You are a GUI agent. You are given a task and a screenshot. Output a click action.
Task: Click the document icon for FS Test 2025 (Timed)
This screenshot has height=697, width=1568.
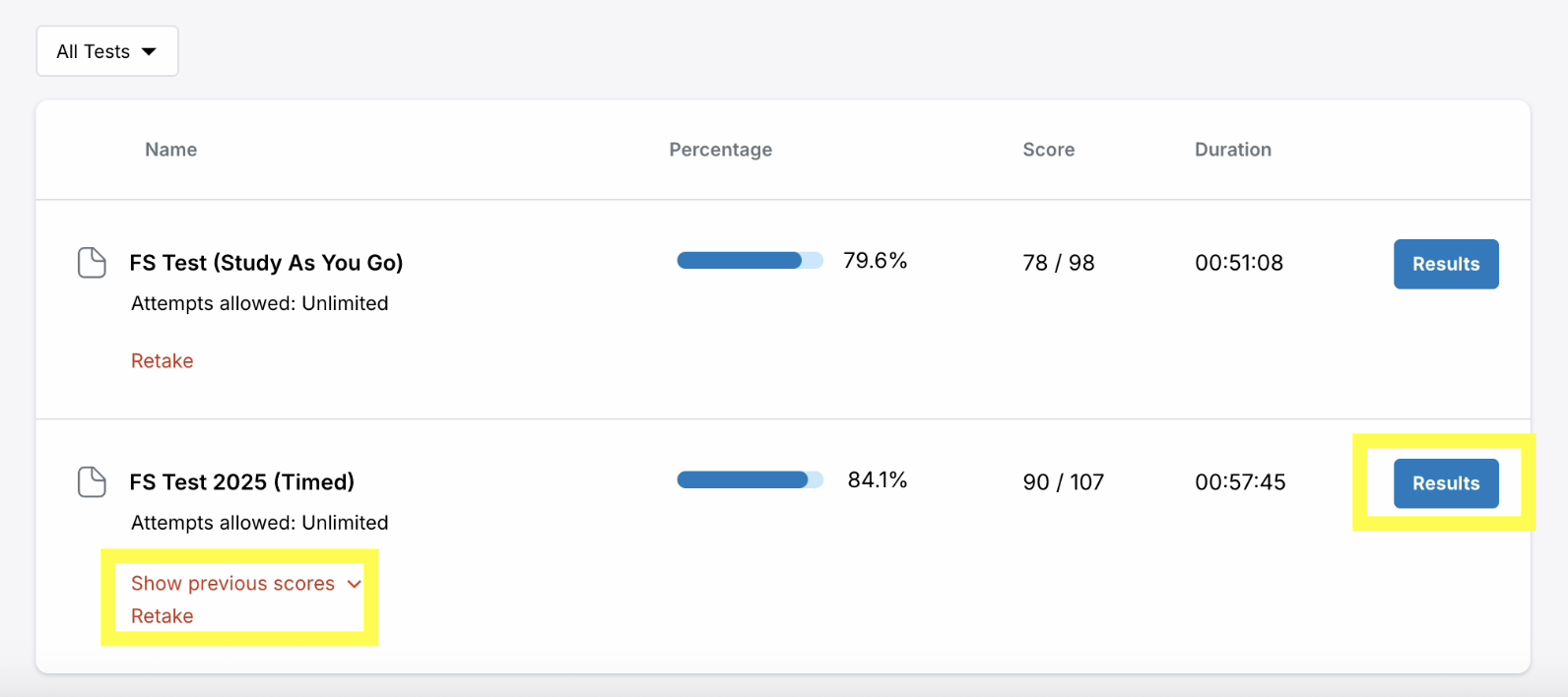point(92,482)
